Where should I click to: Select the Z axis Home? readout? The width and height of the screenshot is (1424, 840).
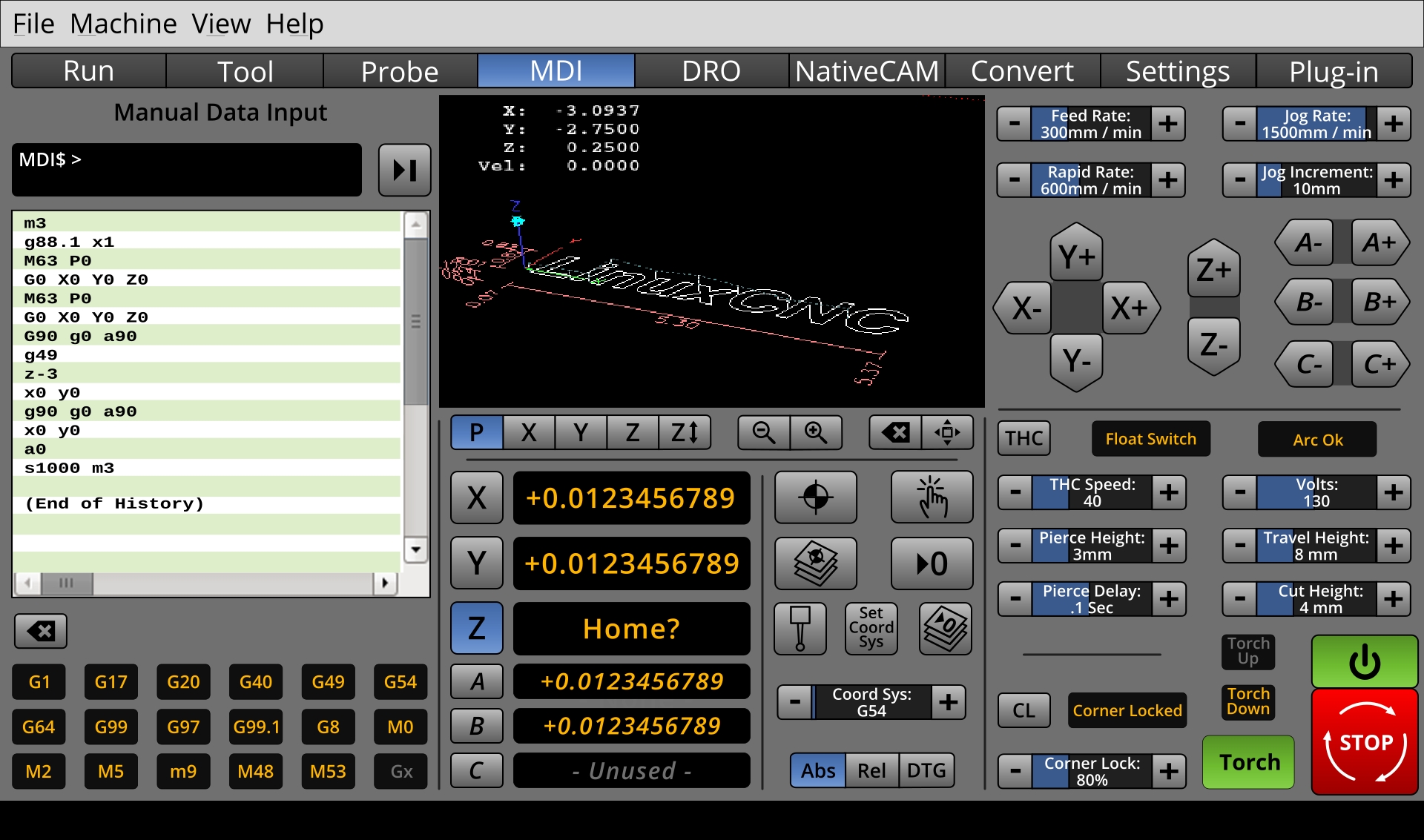[x=631, y=629]
